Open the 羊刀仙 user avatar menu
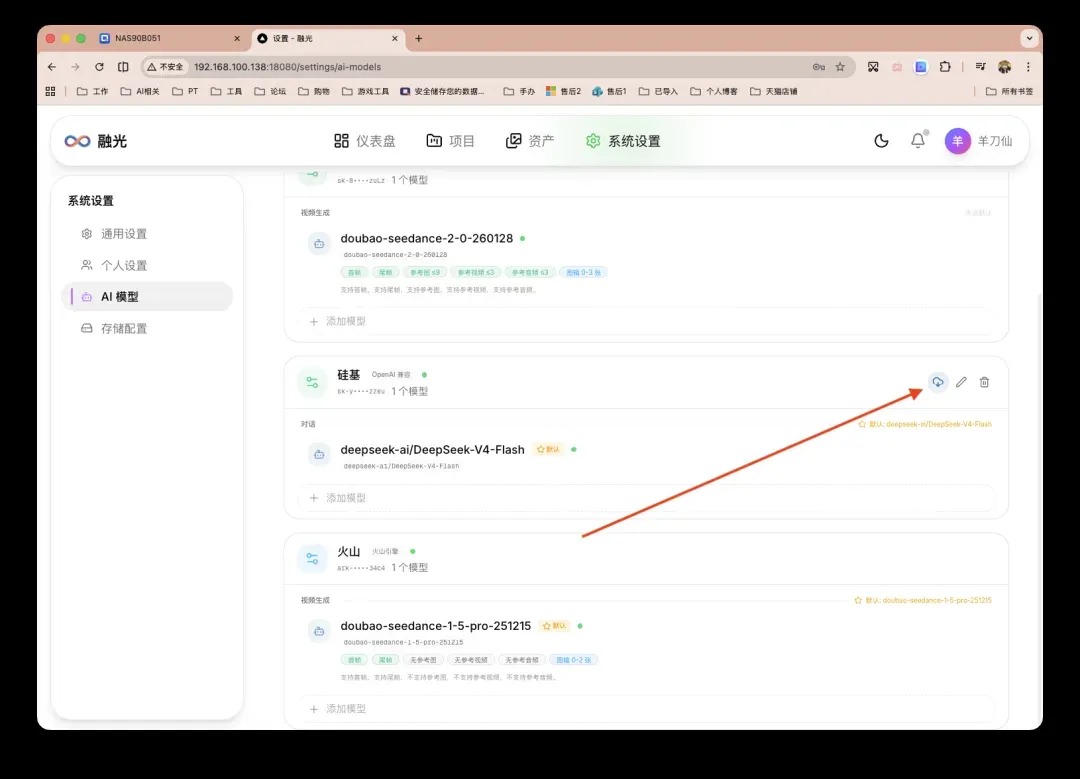This screenshot has height=779, width=1080. [957, 141]
